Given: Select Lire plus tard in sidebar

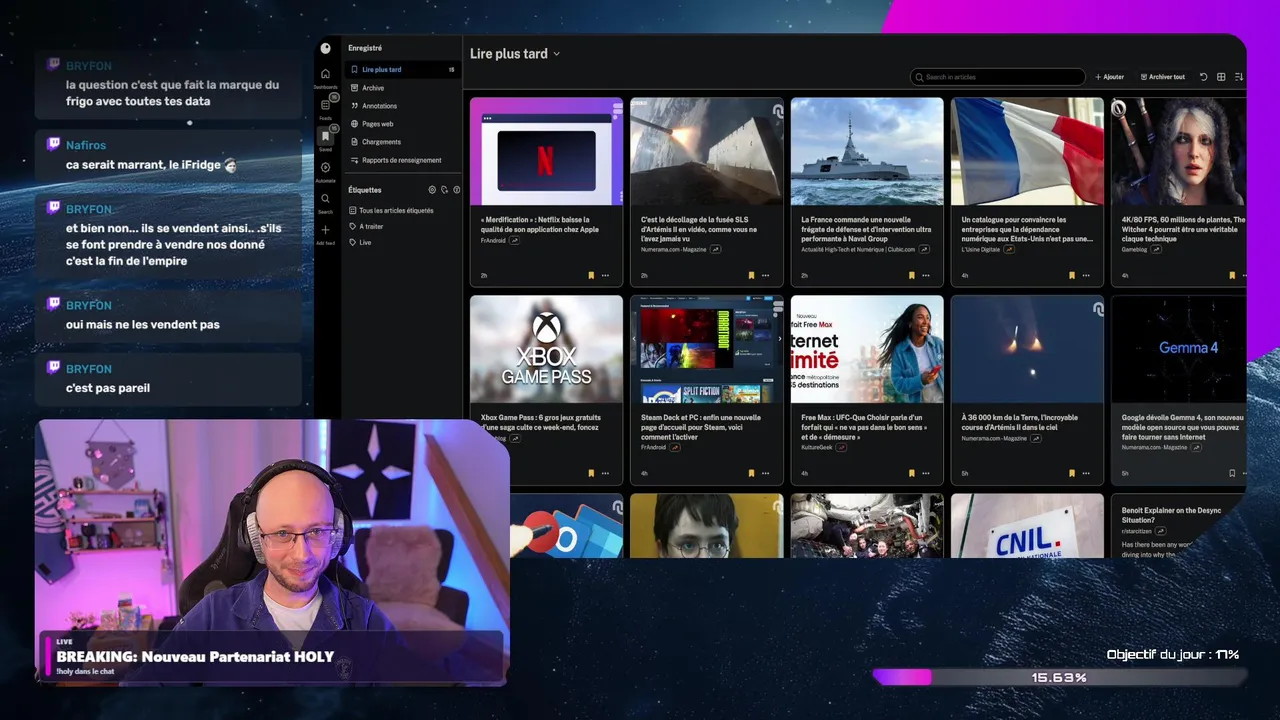Looking at the screenshot, I should pos(402,70).
